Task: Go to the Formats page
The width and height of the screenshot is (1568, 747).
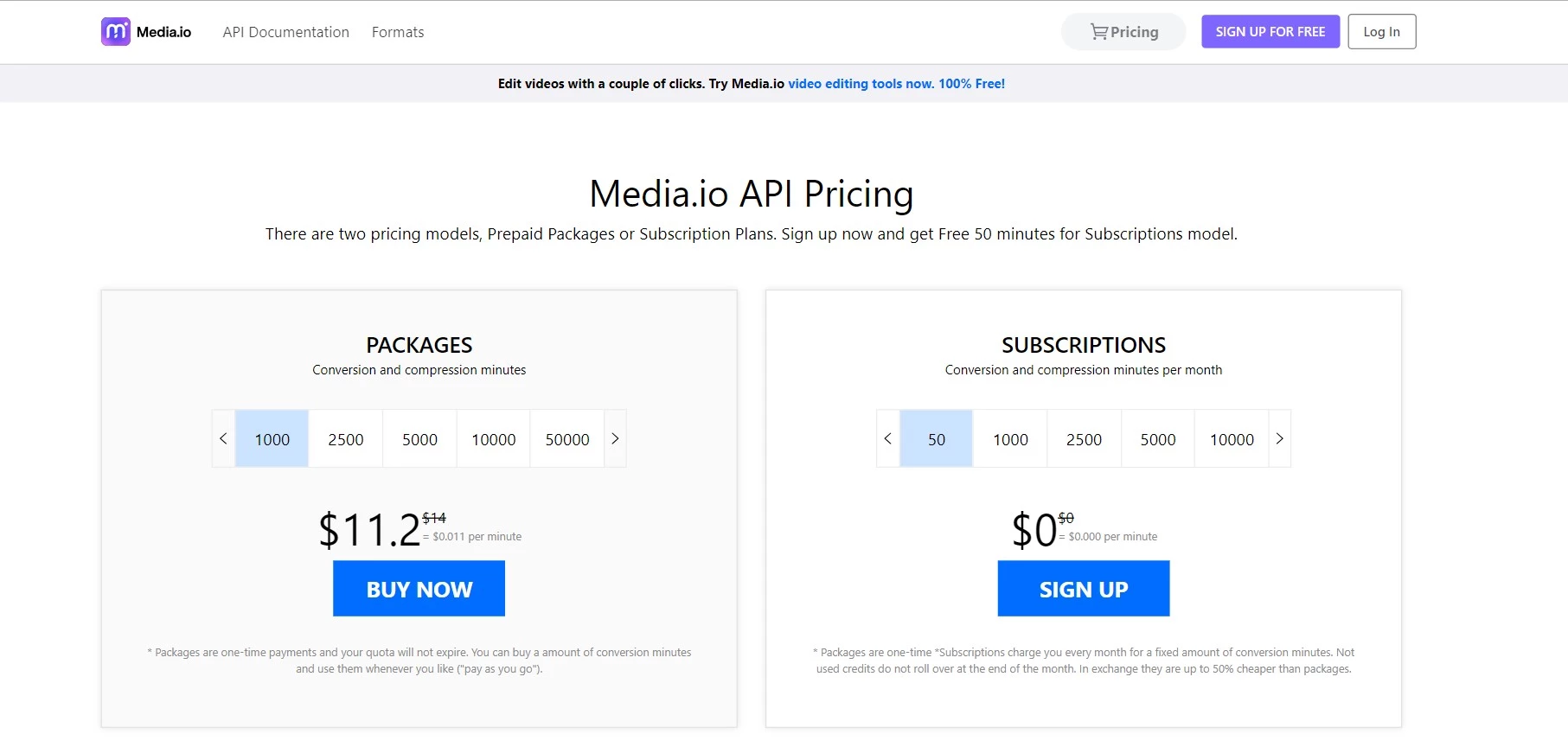Action: click(x=398, y=32)
